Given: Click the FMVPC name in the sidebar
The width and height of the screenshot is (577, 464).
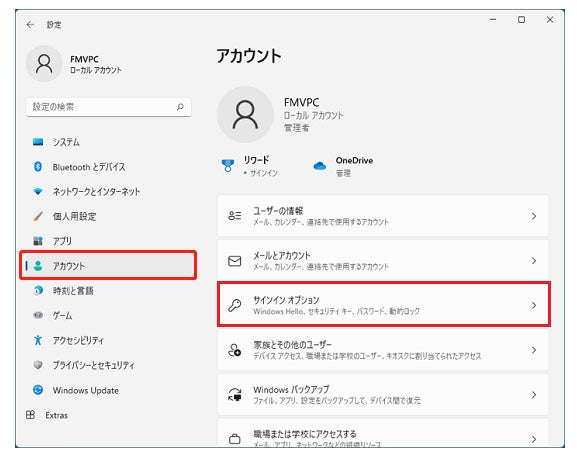Looking at the screenshot, I should (x=84, y=59).
